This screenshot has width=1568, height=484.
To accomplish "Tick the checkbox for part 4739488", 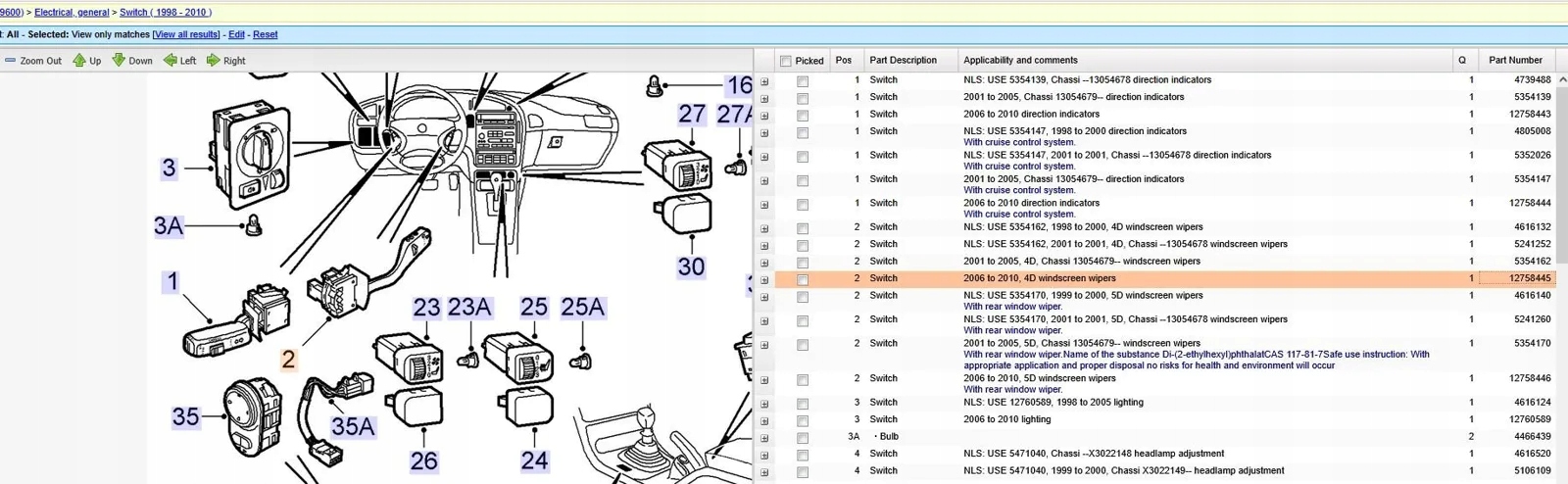I will tap(803, 81).
